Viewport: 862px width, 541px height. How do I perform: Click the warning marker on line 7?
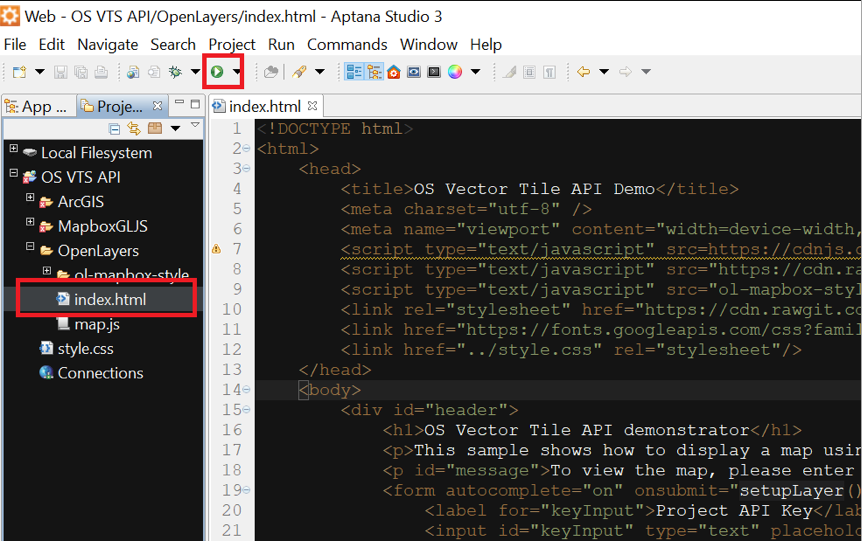click(217, 250)
